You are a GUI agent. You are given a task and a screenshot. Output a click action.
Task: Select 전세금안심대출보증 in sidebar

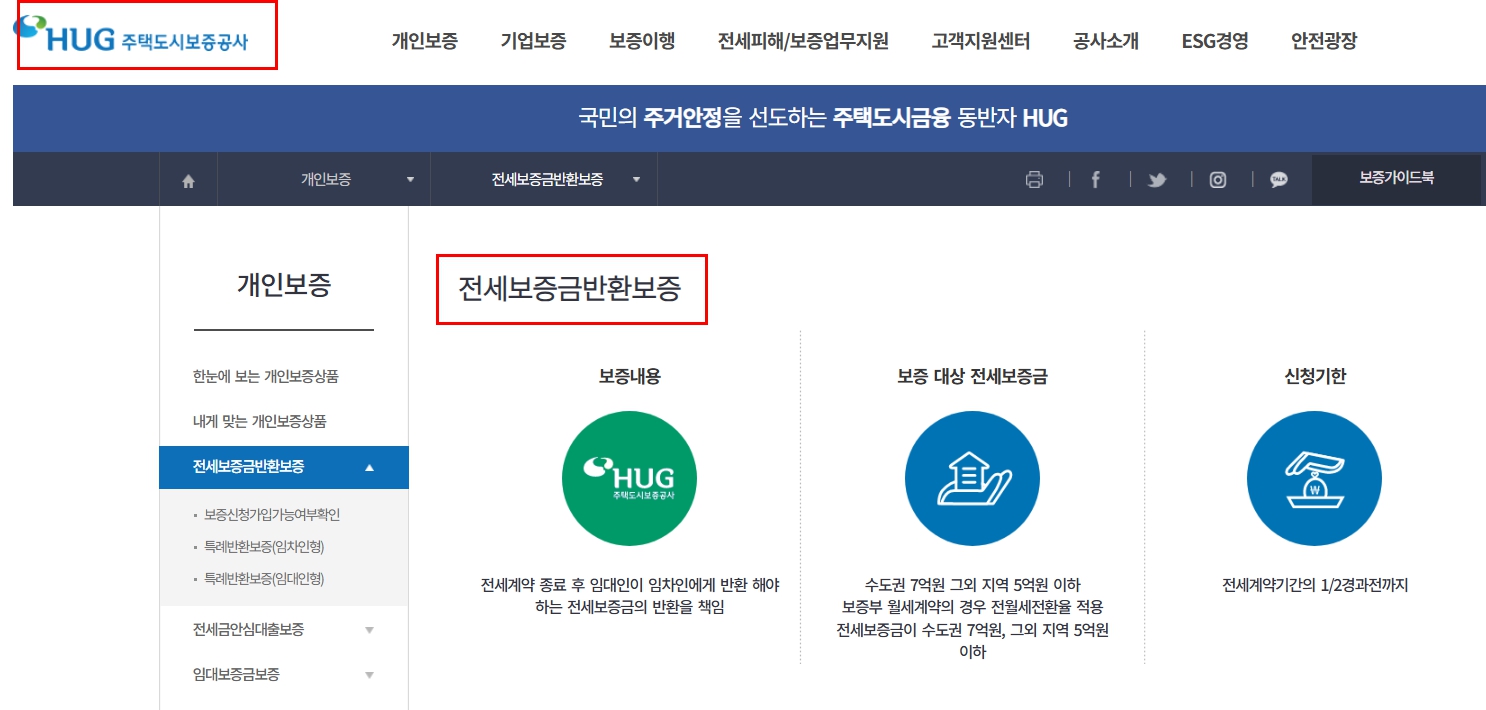click(249, 630)
